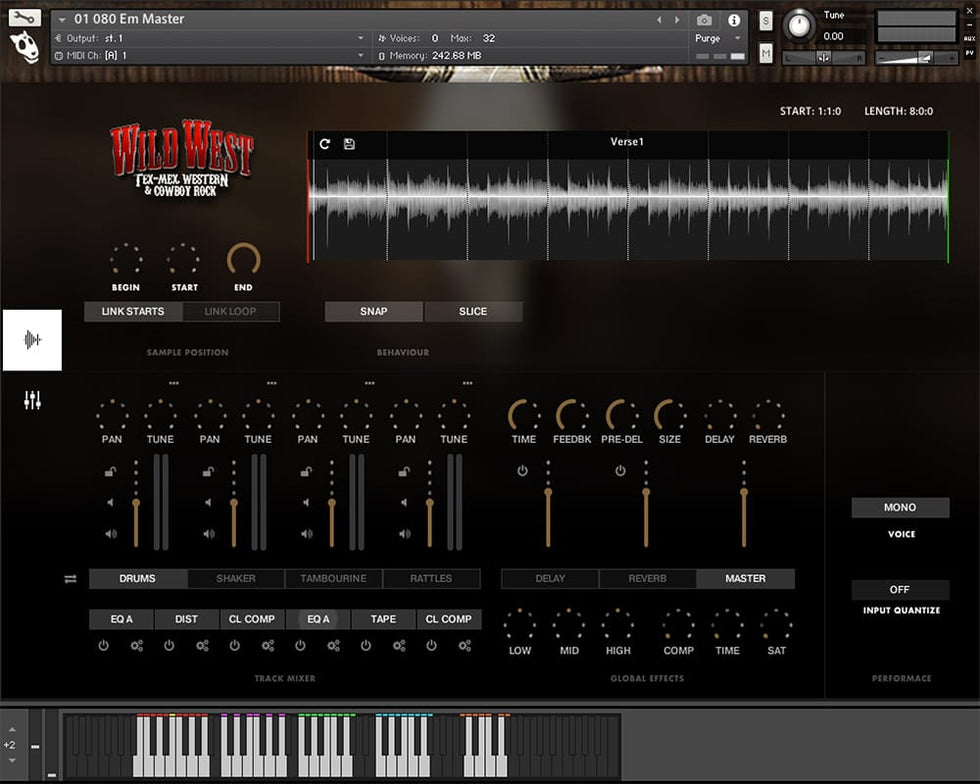This screenshot has height=784, width=980.
Task: Select the REVERB global effects tab
Action: [x=648, y=578]
